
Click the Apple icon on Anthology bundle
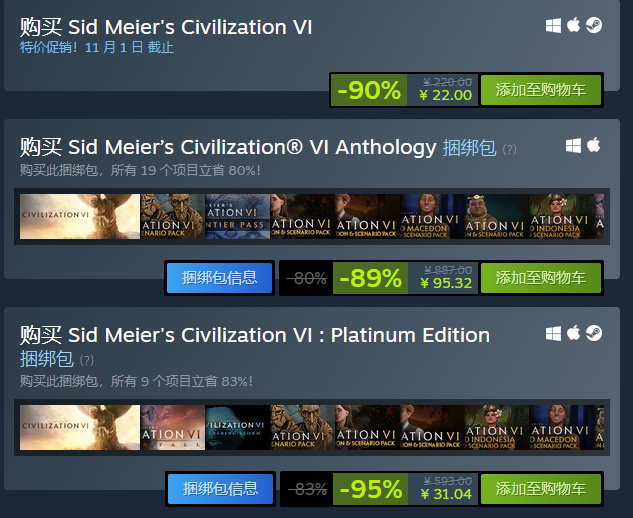tap(594, 146)
